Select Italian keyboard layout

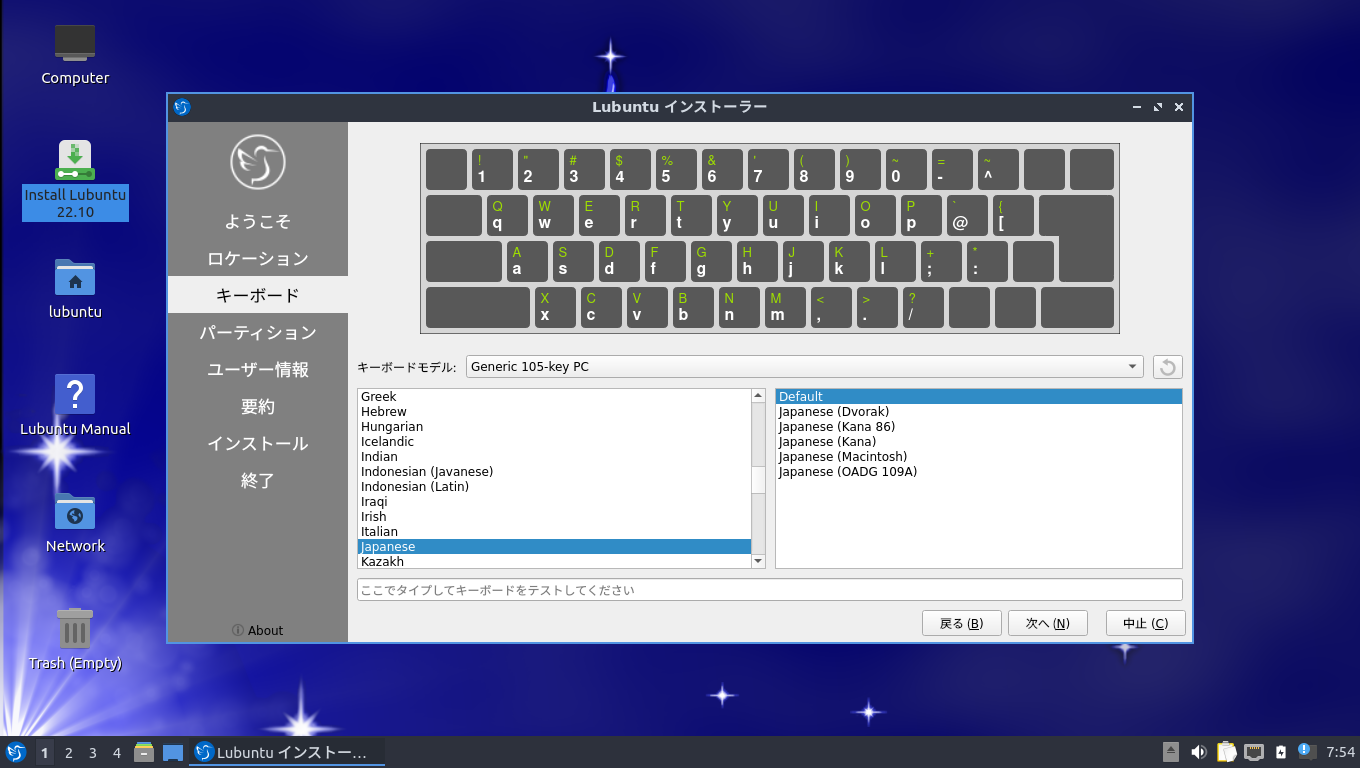(x=554, y=532)
